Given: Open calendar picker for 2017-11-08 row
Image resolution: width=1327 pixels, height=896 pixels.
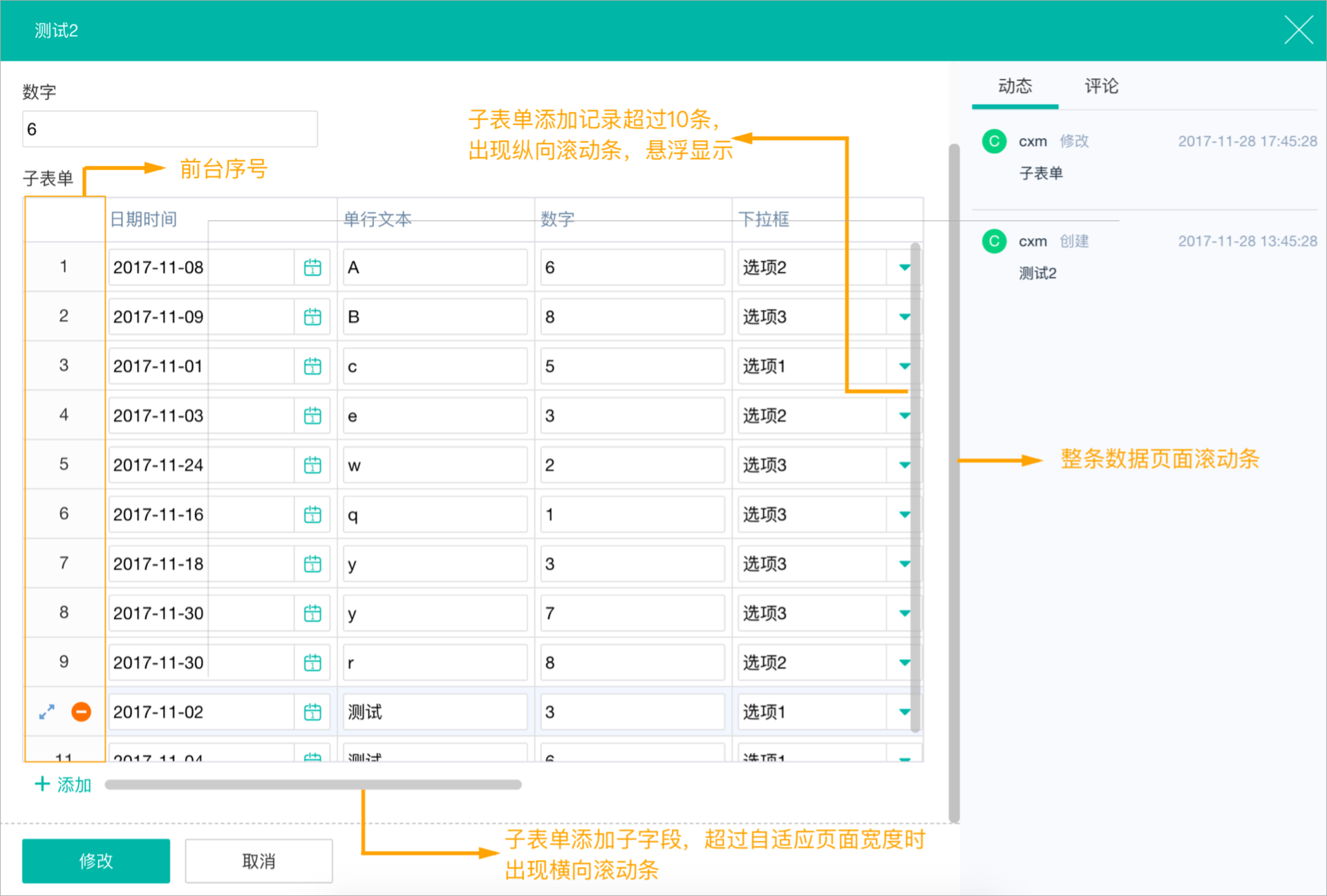Looking at the screenshot, I should point(312,267).
